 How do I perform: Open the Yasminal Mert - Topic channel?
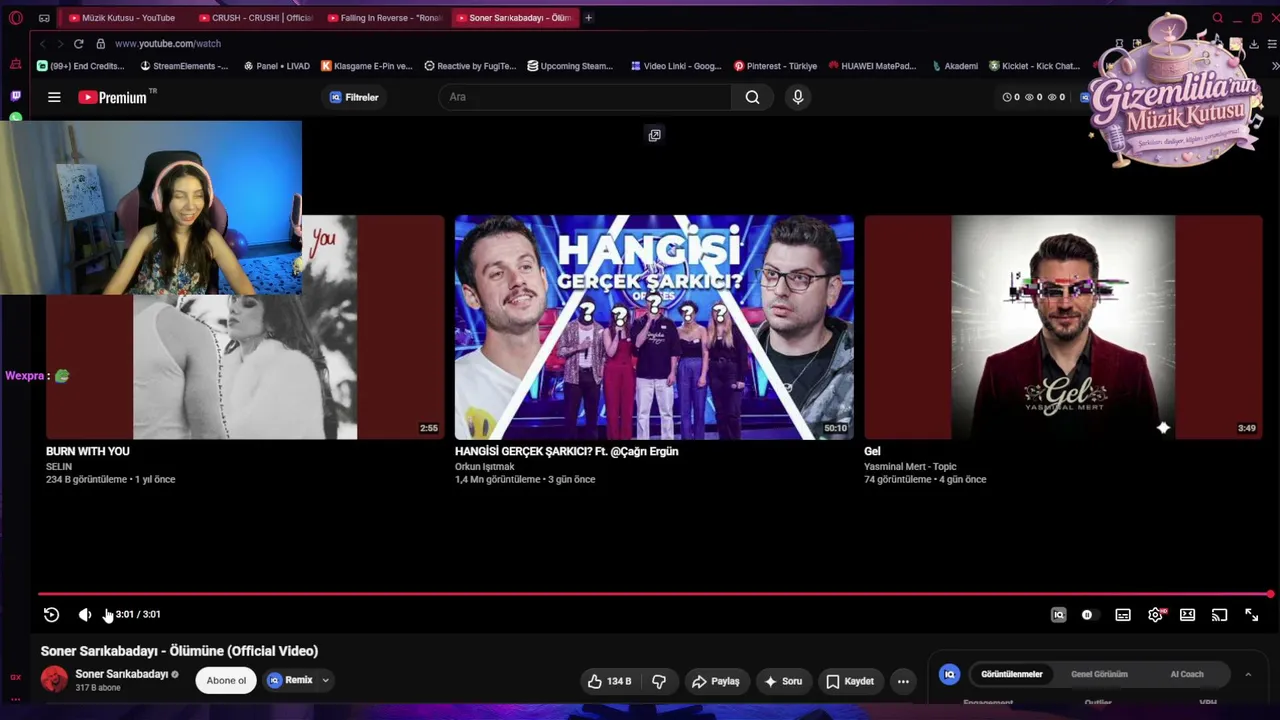click(910, 466)
